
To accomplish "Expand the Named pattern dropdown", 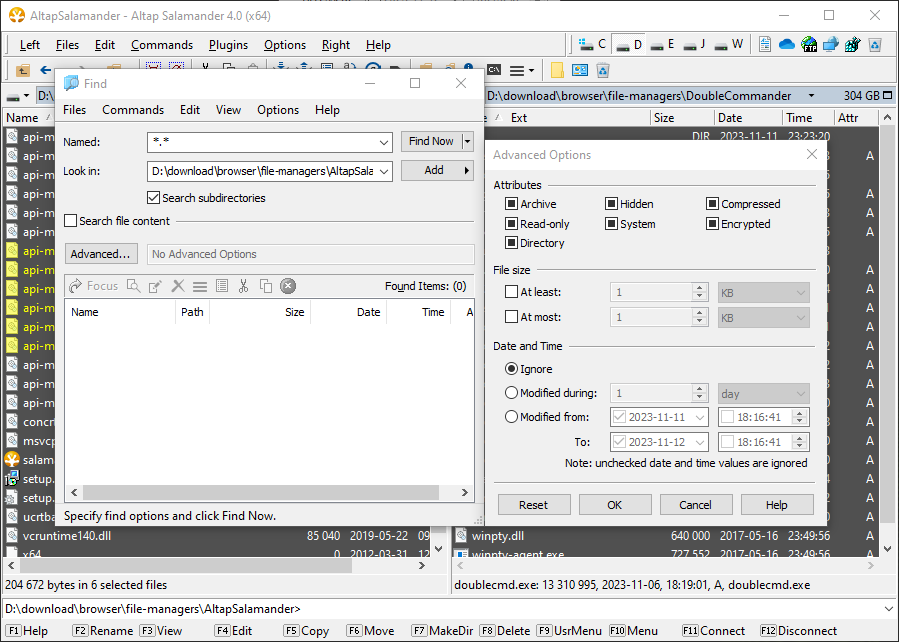I will click(384, 142).
